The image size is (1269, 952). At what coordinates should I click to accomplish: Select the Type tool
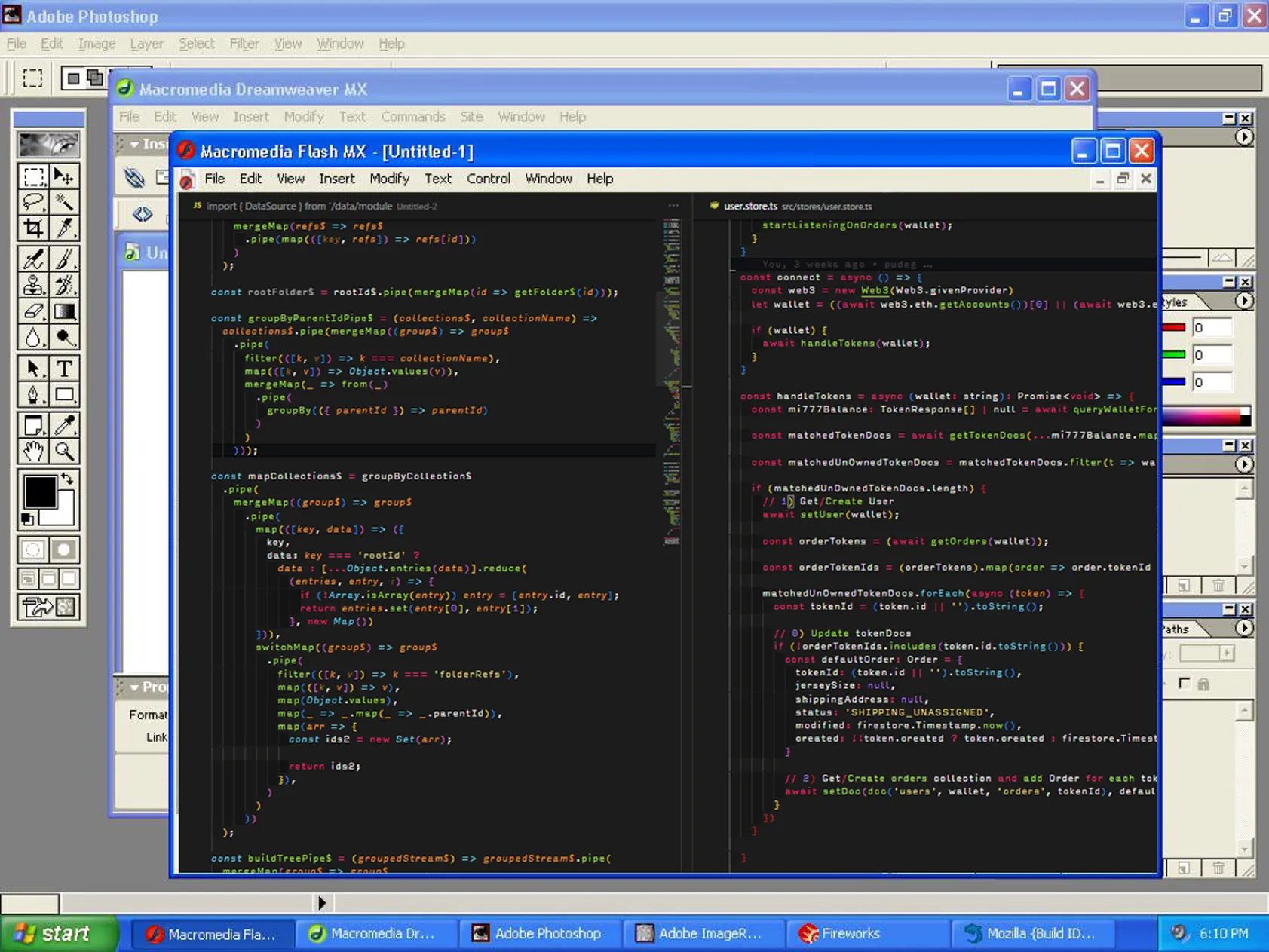click(x=64, y=368)
